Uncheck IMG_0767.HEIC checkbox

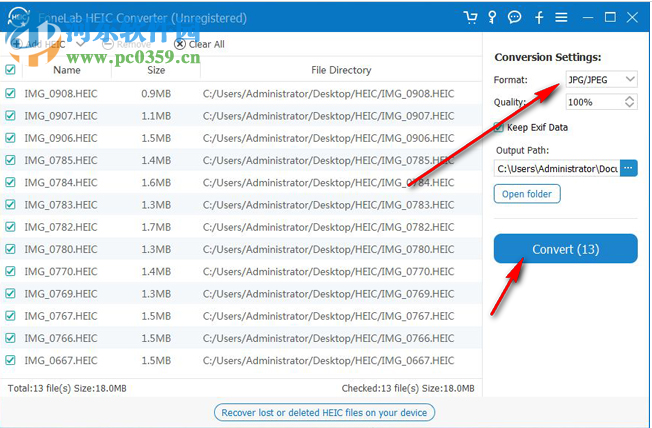pyautogui.click(x=10, y=316)
